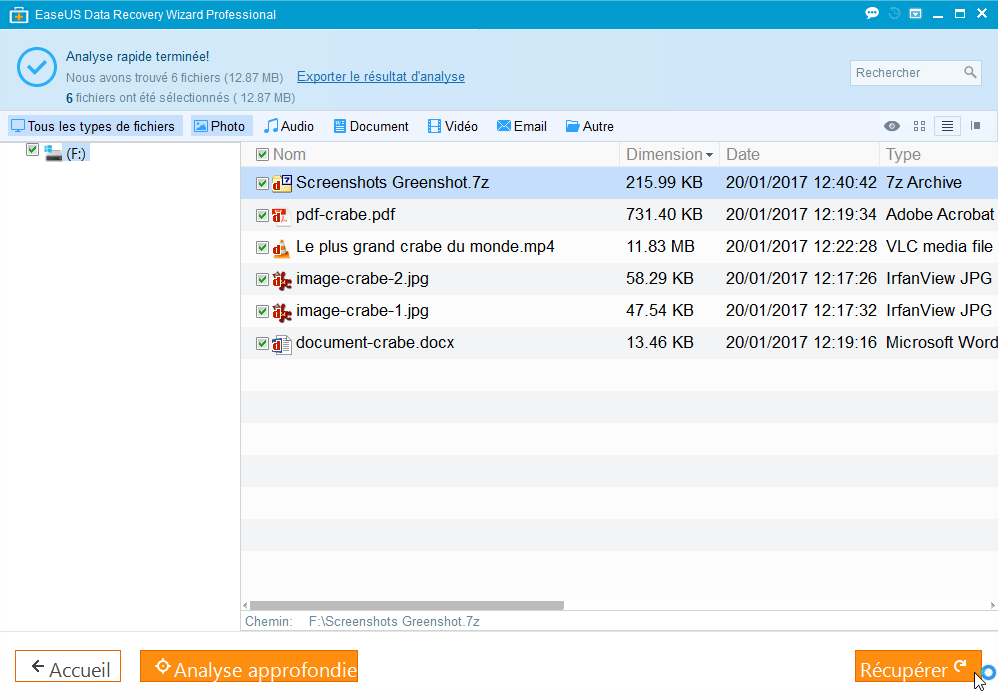This screenshot has width=998, height=698.
Task: Select the document-crabe.docx file name
Action: [x=375, y=343]
